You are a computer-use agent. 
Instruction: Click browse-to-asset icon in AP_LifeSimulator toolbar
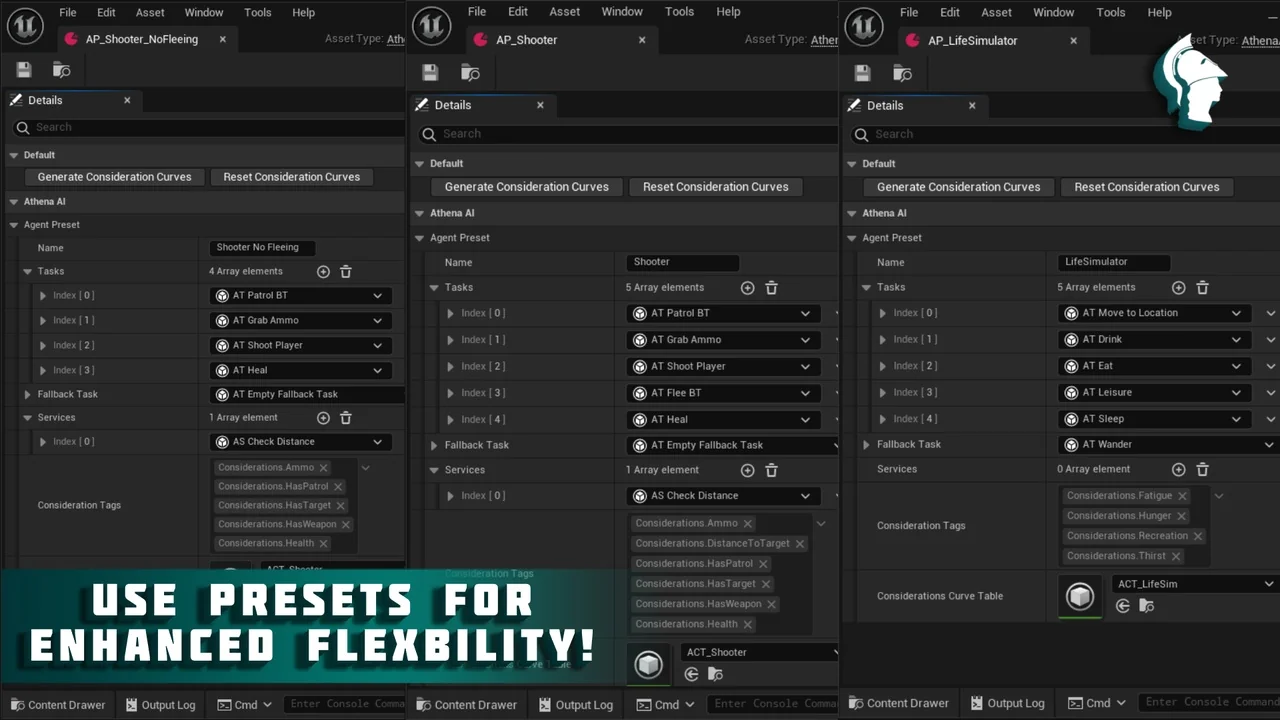click(x=902, y=73)
